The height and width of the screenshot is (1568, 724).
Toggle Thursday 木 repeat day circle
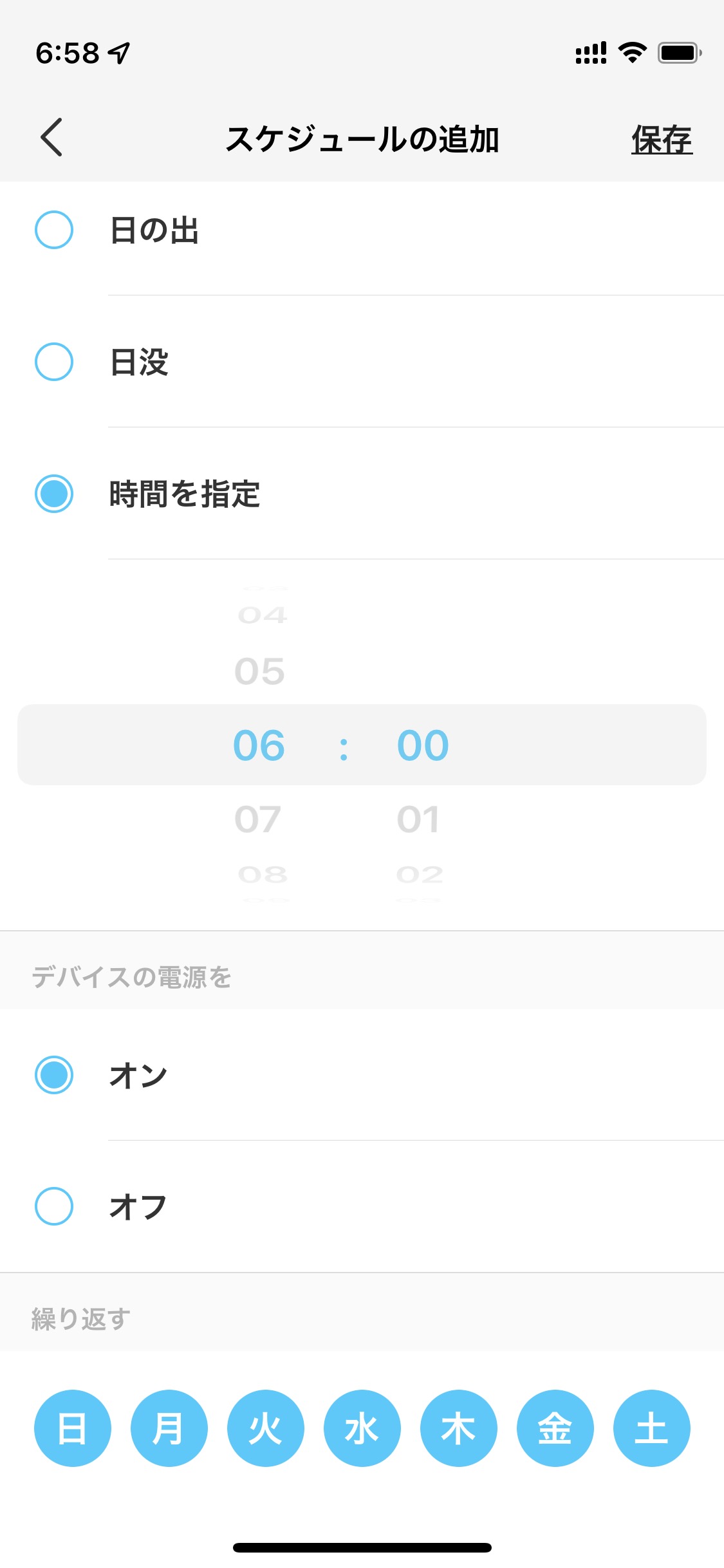459,1428
